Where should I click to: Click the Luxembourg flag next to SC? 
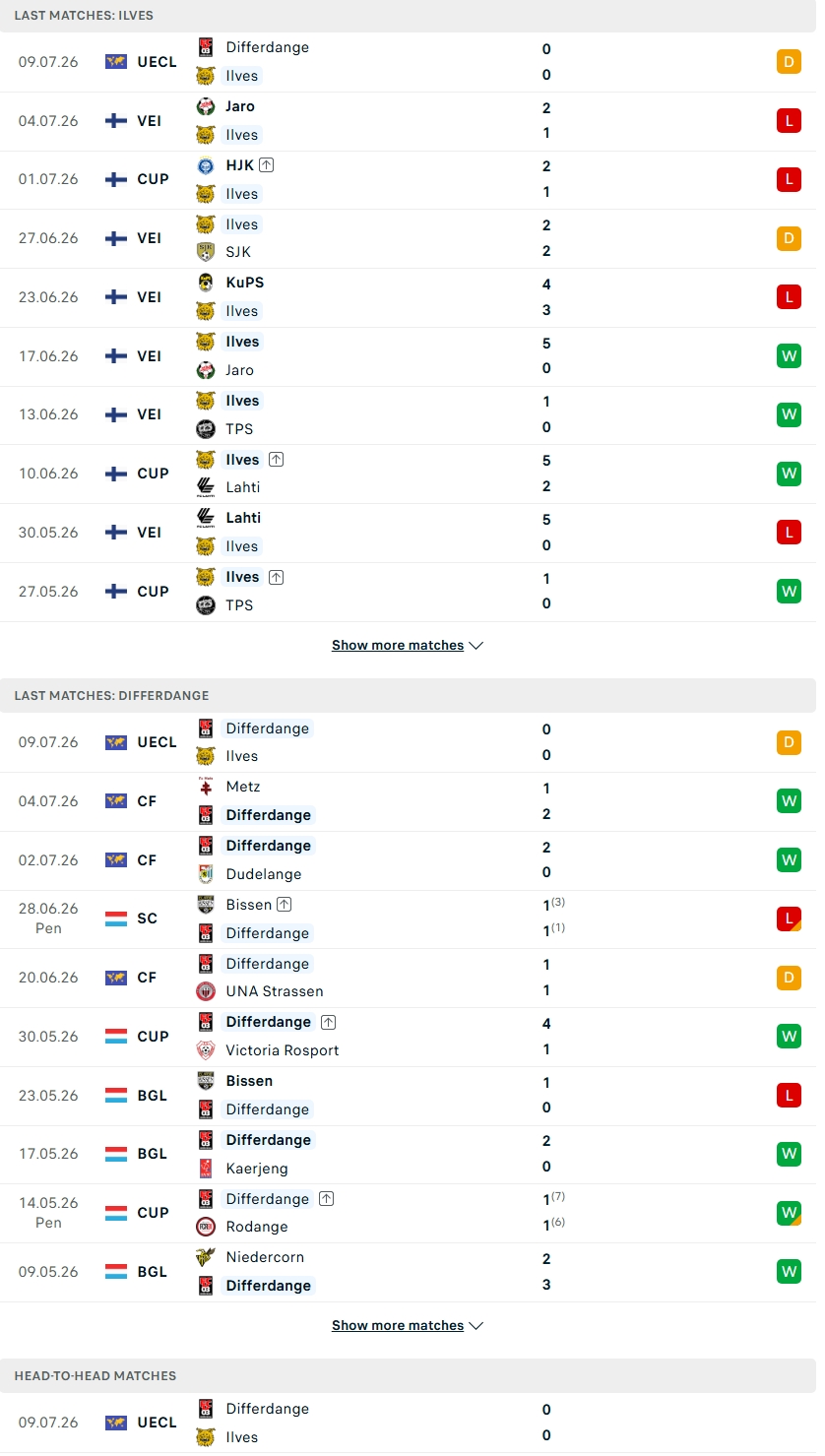click(116, 918)
